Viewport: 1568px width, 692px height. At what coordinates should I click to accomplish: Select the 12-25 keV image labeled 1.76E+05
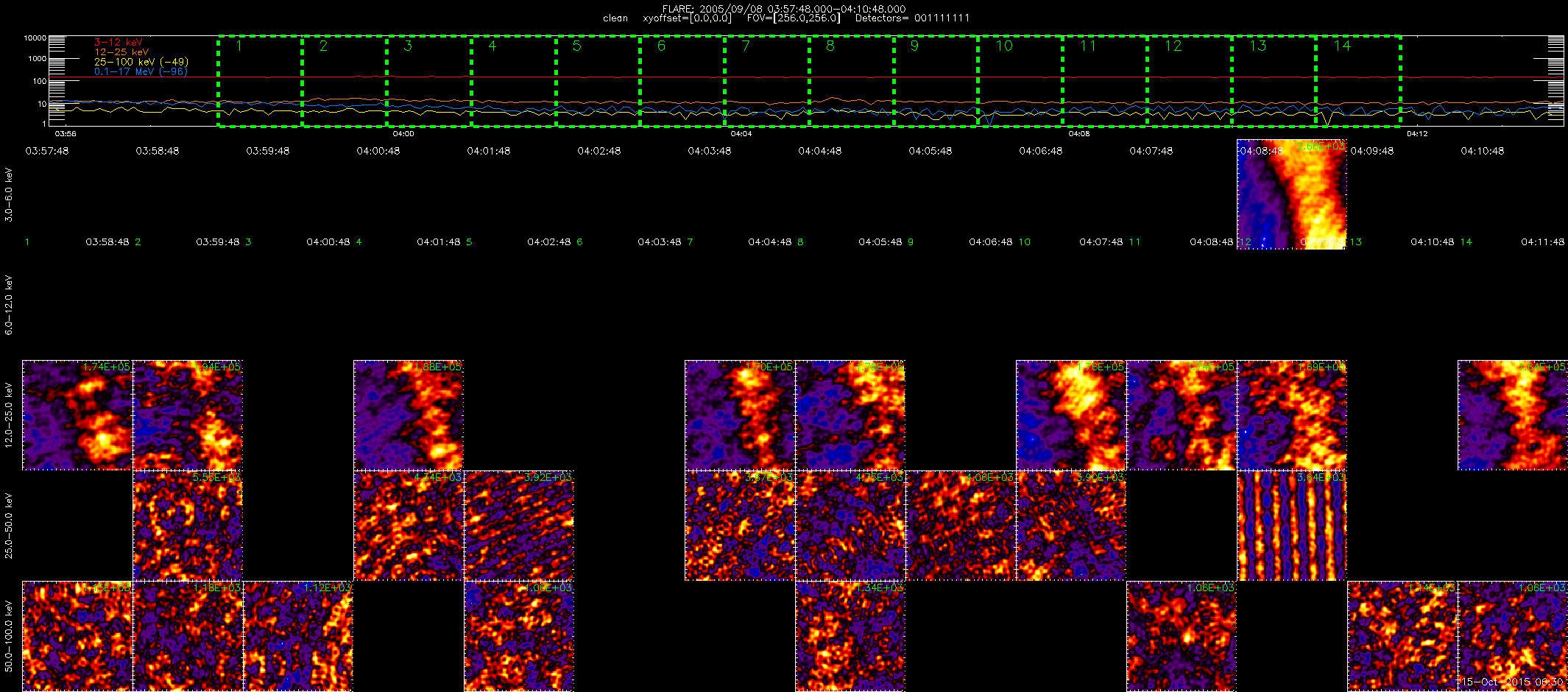[x=1071, y=415]
